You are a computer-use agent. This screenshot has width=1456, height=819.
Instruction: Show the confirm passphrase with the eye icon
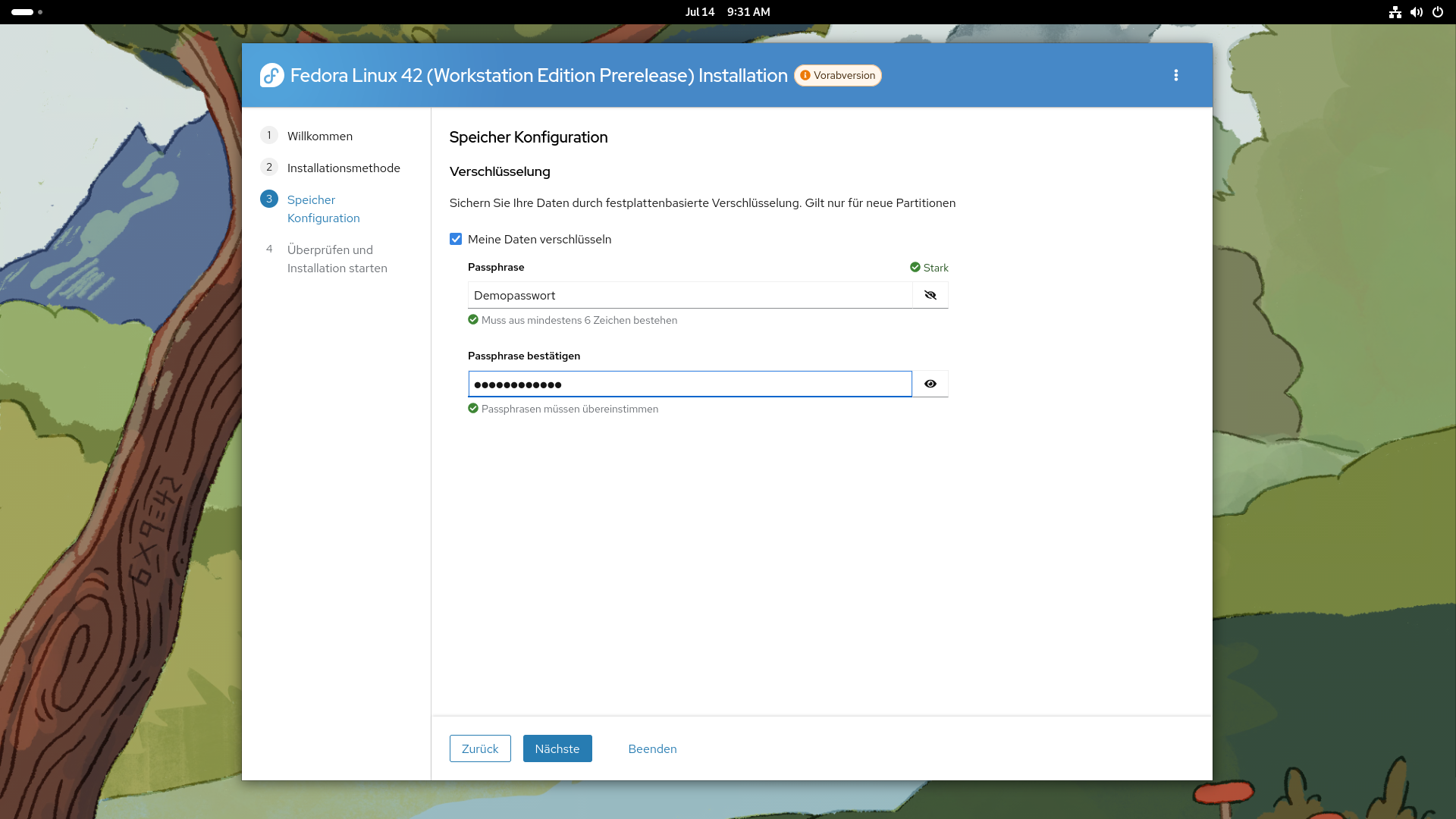coord(930,384)
